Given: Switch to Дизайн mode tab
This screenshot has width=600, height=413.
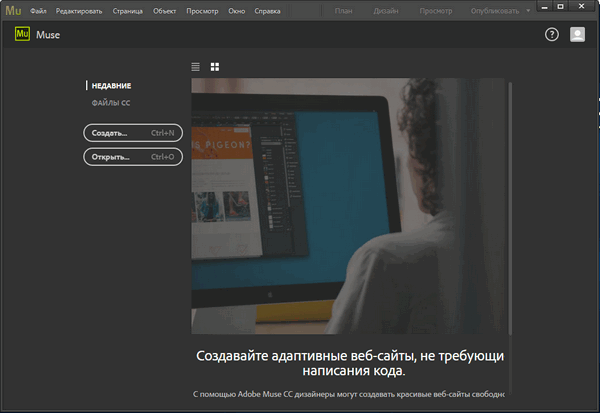Looking at the screenshot, I should [386, 11].
